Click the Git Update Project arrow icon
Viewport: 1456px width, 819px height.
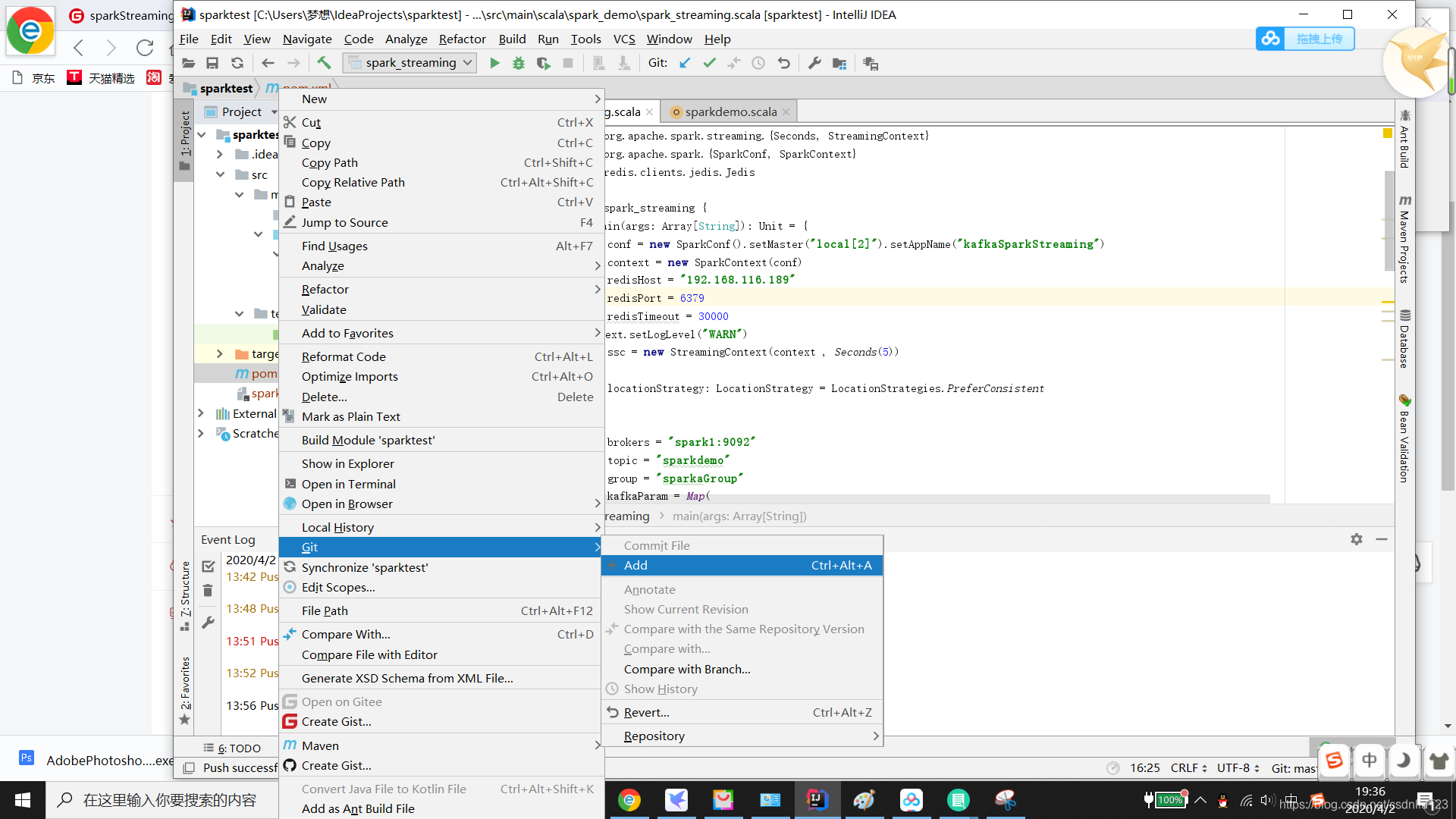[685, 64]
